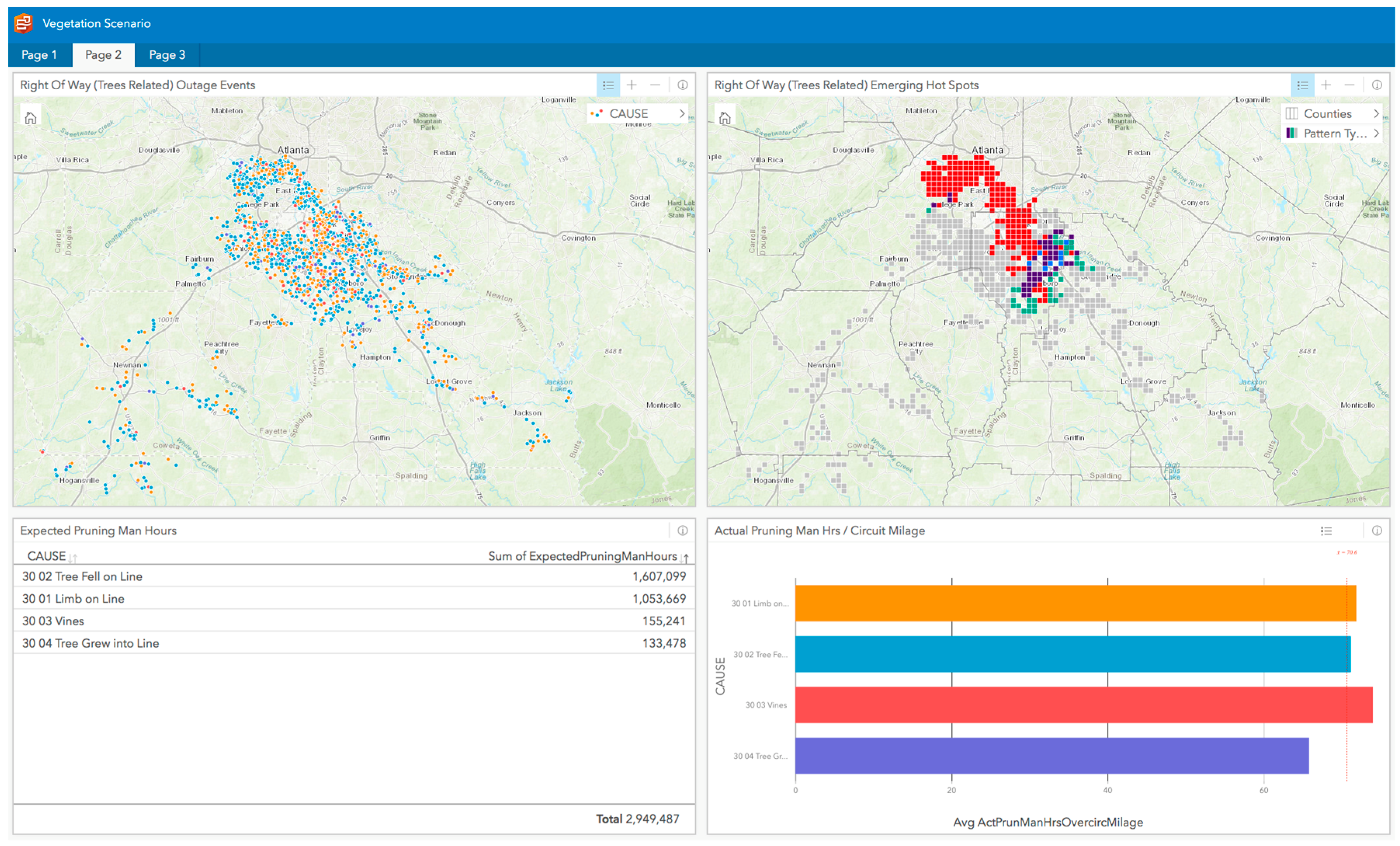This screenshot has width=1400, height=846.
Task: Zoom out on Emerging Hot Spots map
Action: [1350, 85]
